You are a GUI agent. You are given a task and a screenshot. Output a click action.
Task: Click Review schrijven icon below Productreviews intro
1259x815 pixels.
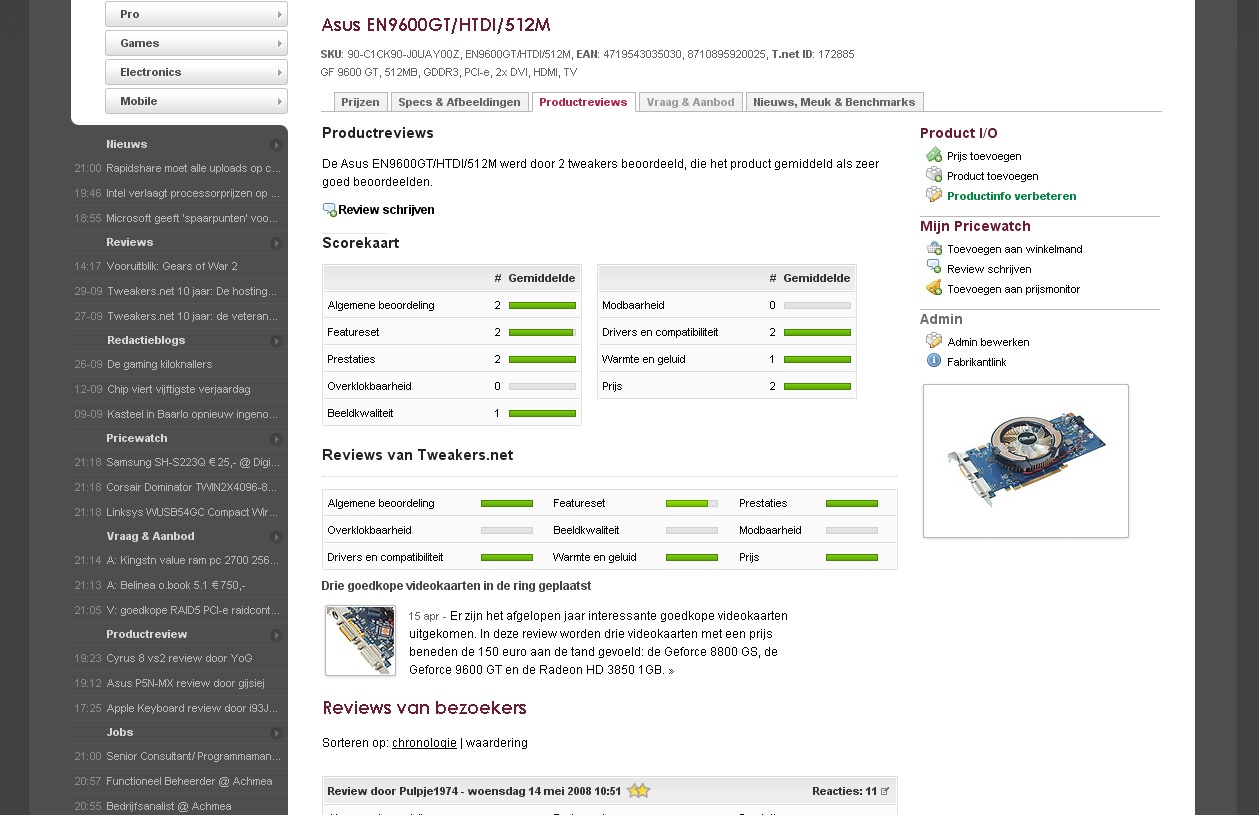point(330,210)
